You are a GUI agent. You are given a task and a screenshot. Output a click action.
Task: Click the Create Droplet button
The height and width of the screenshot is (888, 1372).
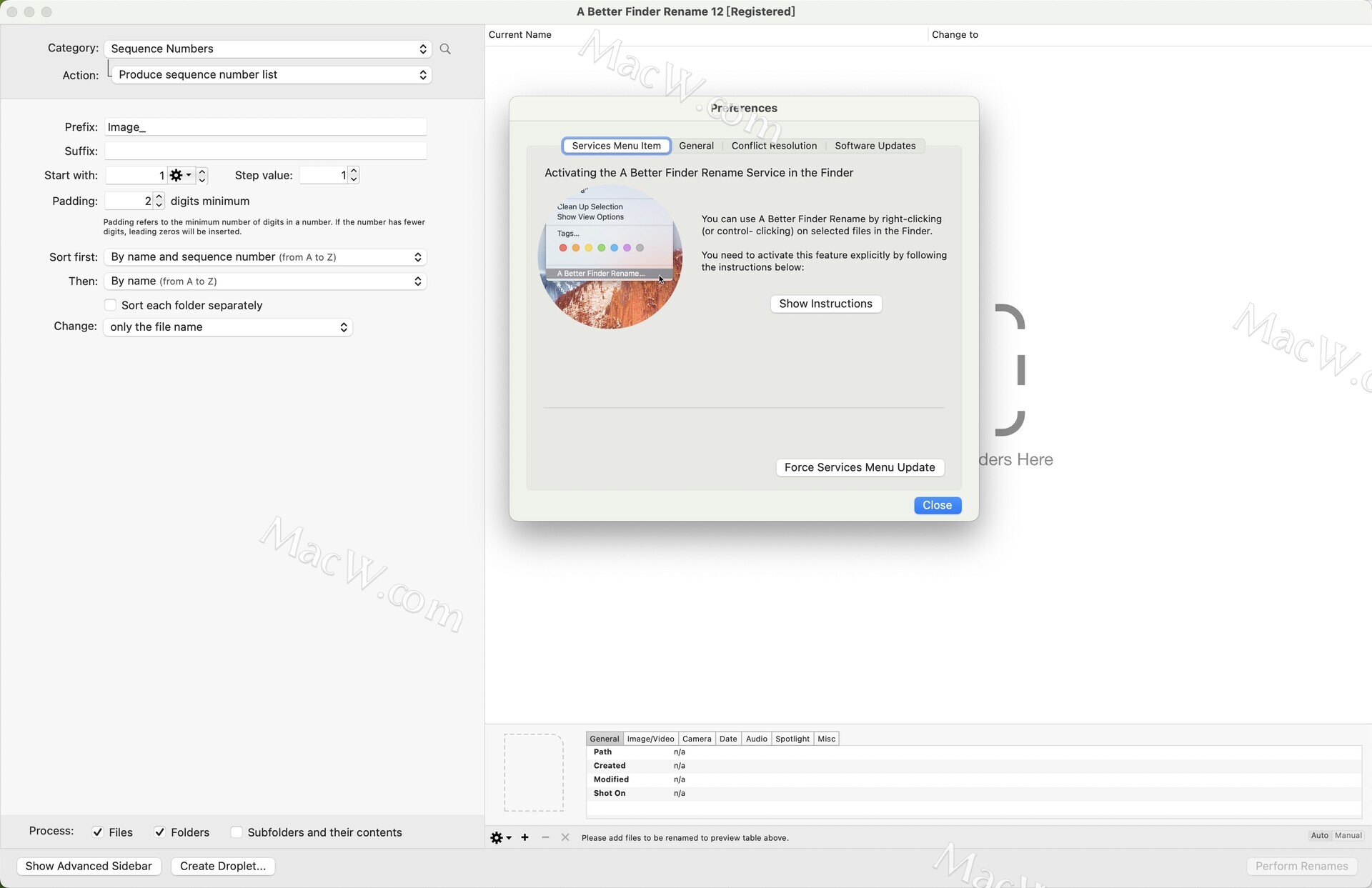click(x=223, y=866)
